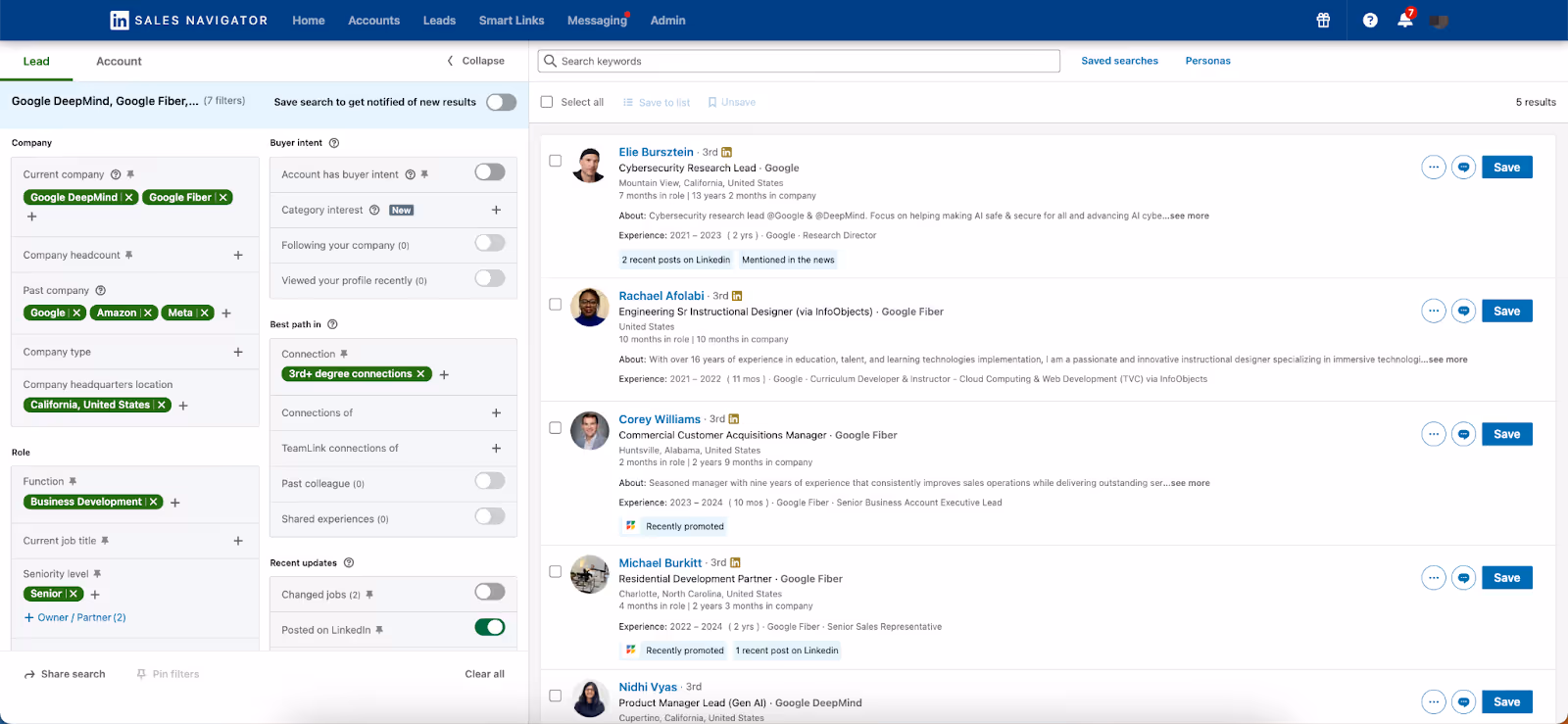The width and height of the screenshot is (1568, 724).
Task: Toggle save search notifications switch
Action: point(501,102)
